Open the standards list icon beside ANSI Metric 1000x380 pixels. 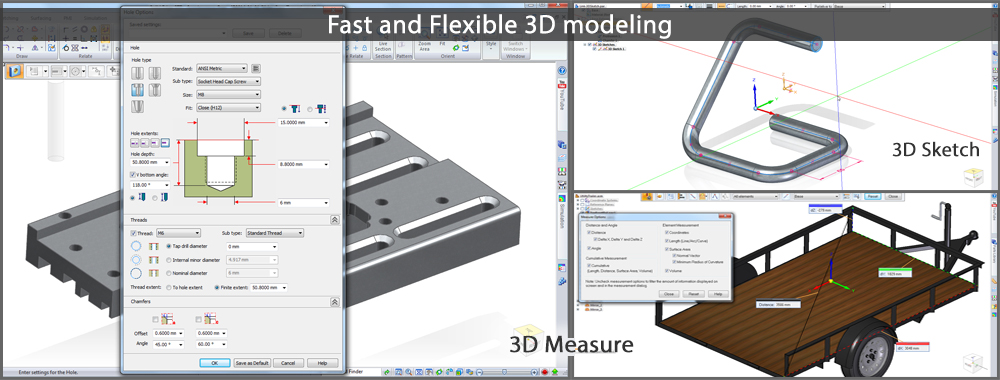point(256,68)
